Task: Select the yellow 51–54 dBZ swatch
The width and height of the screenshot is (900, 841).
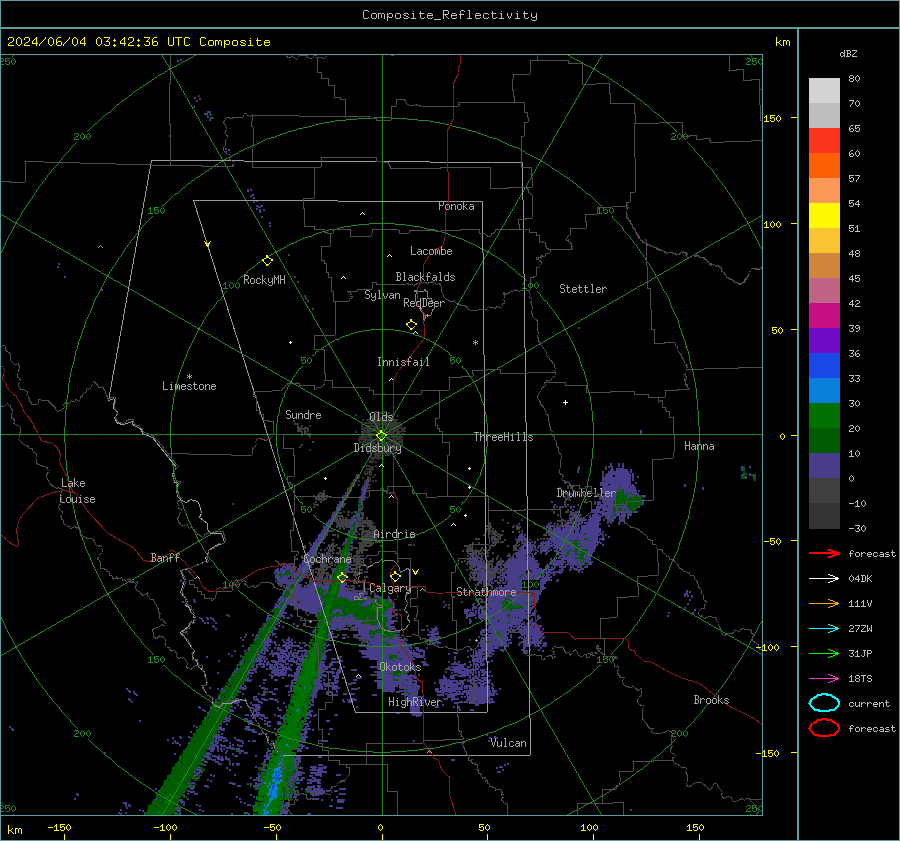Action: tap(824, 215)
